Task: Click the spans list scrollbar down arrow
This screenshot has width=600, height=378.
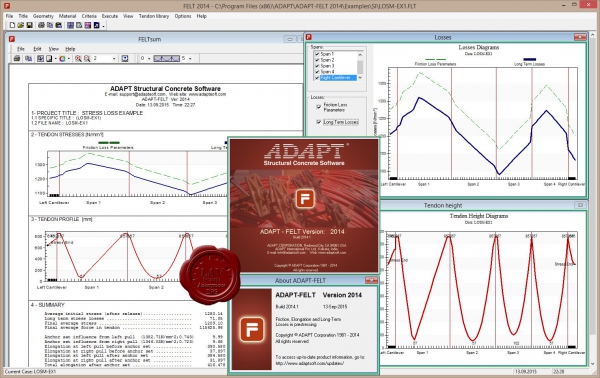Action: [360, 78]
